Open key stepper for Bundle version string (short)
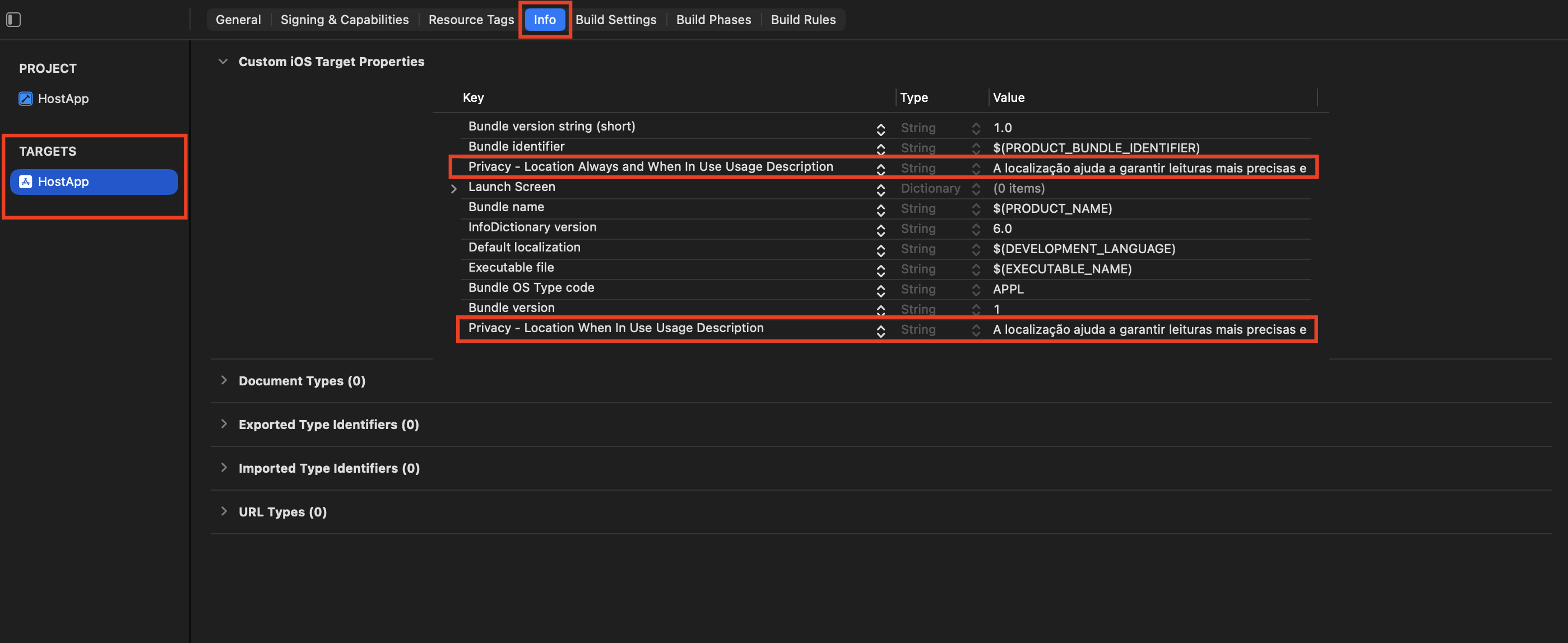Image resolution: width=1568 pixels, height=643 pixels. (x=881, y=129)
